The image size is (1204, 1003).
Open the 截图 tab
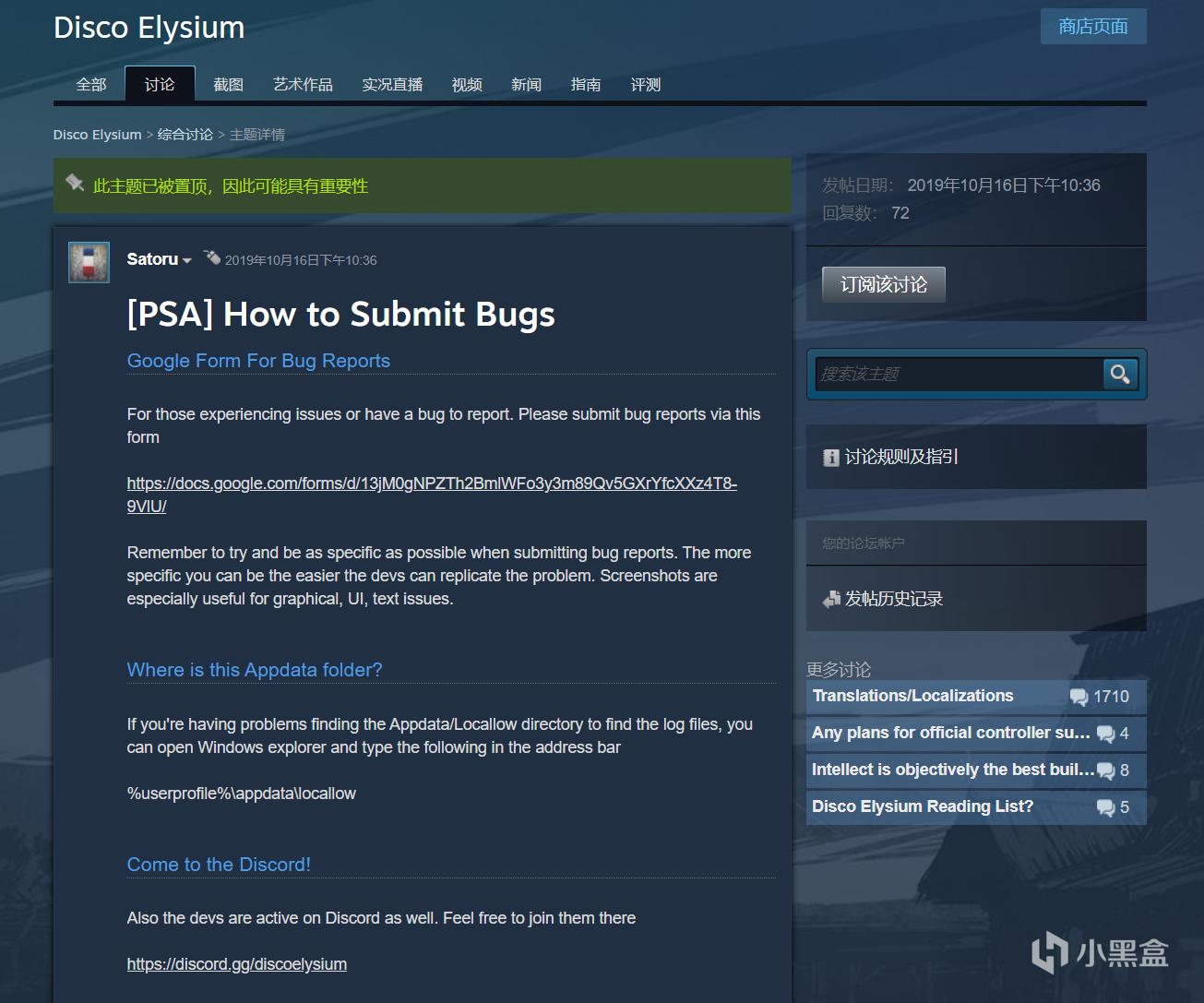(x=228, y=84)
